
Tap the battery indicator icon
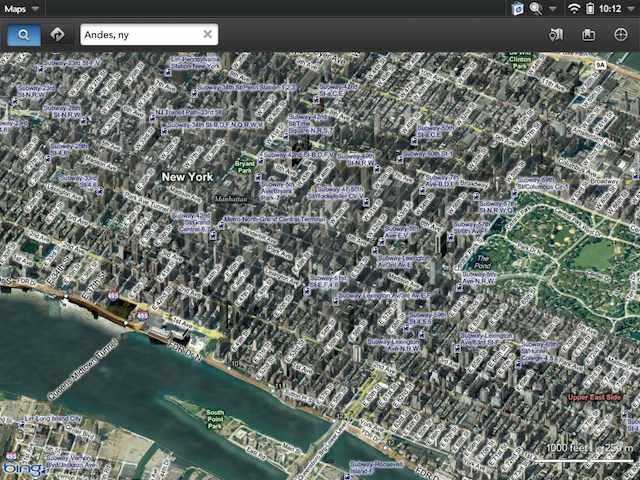(x=590, y=9)
